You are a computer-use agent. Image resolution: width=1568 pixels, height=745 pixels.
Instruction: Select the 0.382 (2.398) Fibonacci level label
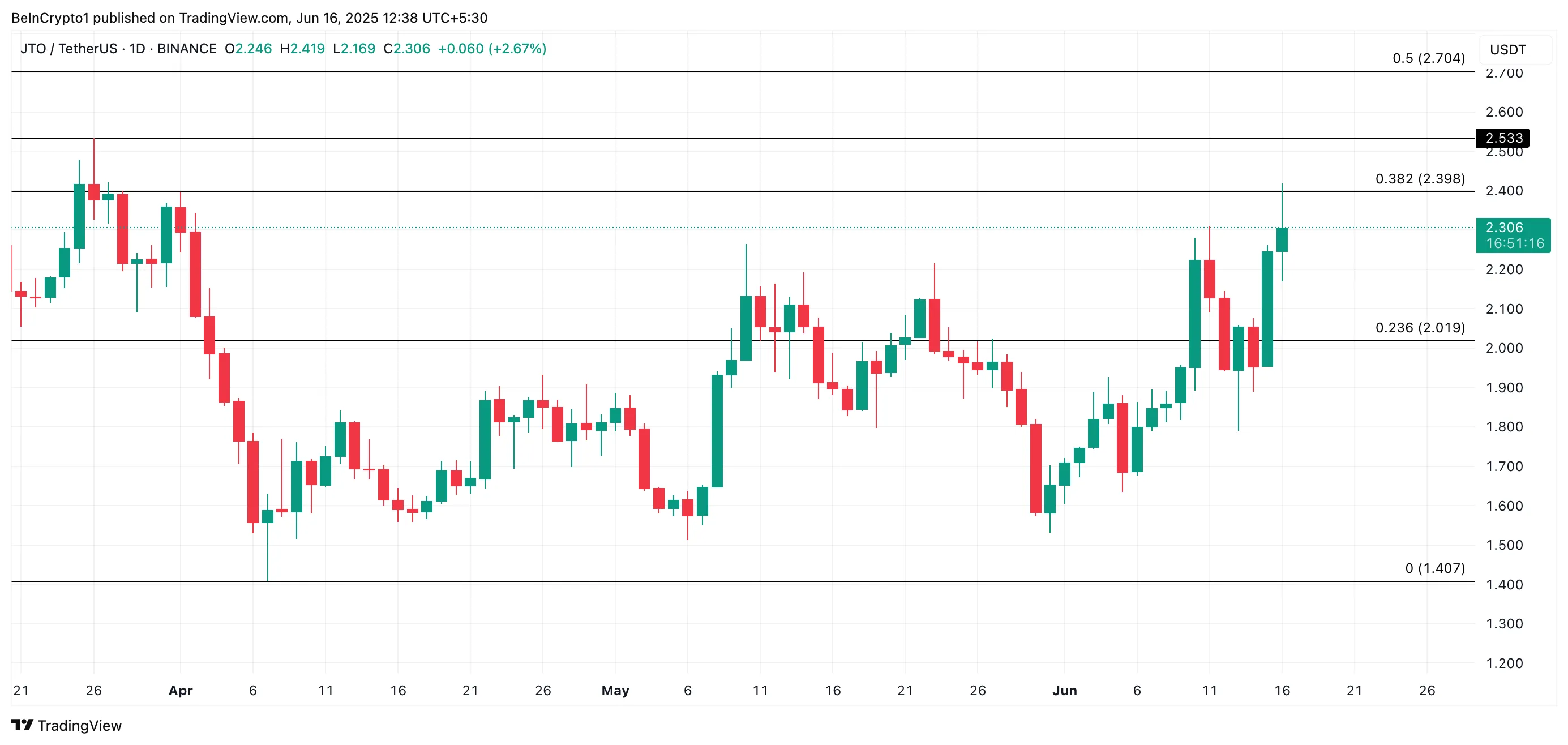click(x=1420, y=179)
